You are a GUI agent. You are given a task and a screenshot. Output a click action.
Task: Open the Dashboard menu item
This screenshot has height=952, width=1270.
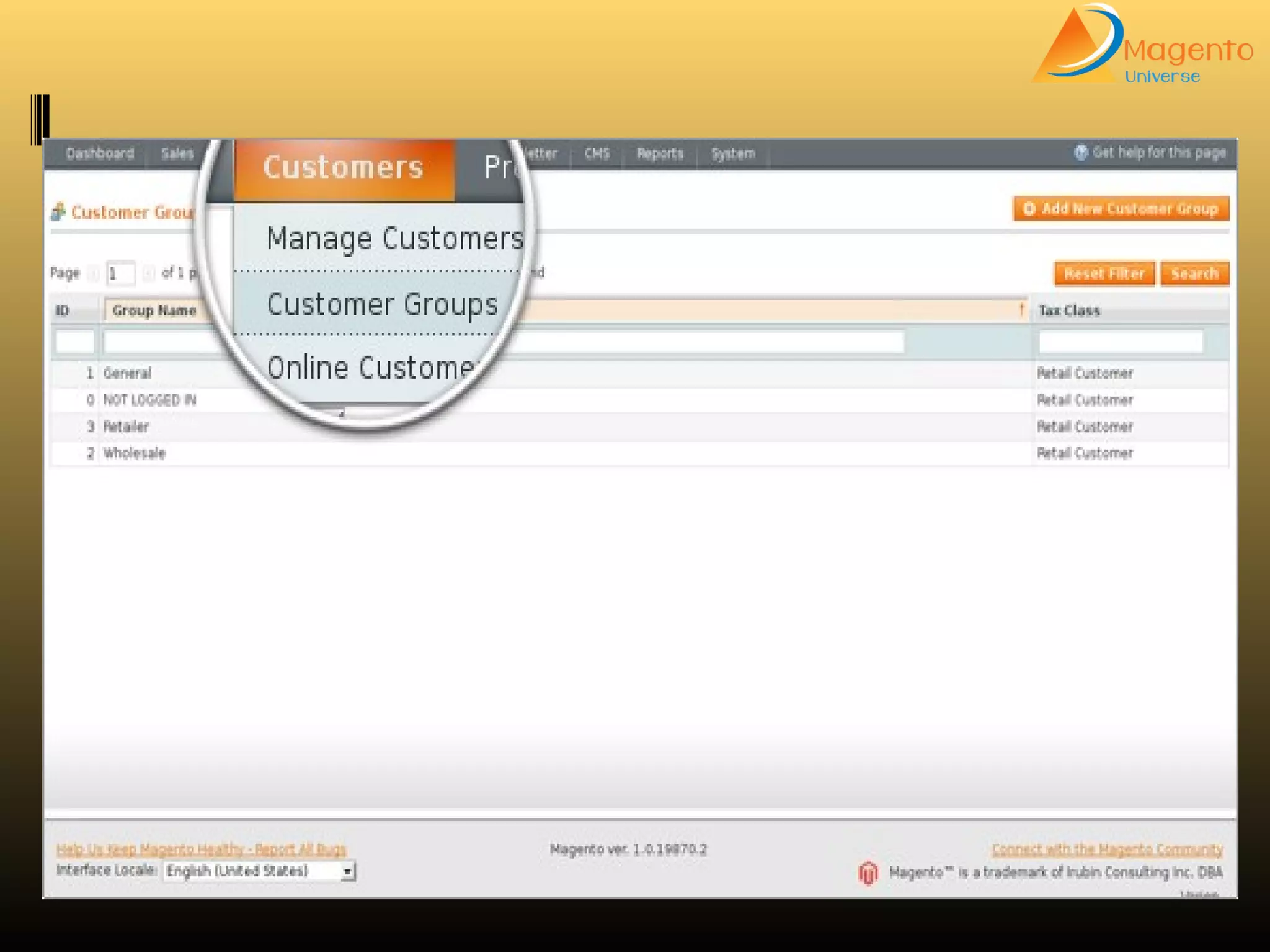pyautogui.click(x=100, y=154)
